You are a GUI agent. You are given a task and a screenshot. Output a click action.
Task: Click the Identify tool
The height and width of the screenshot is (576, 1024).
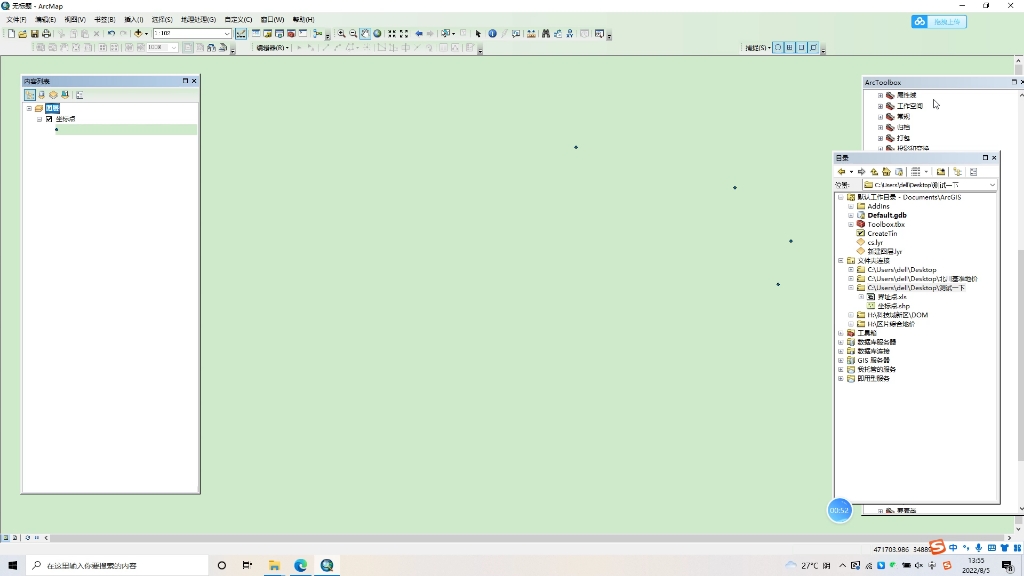click(x=493, y=33)
